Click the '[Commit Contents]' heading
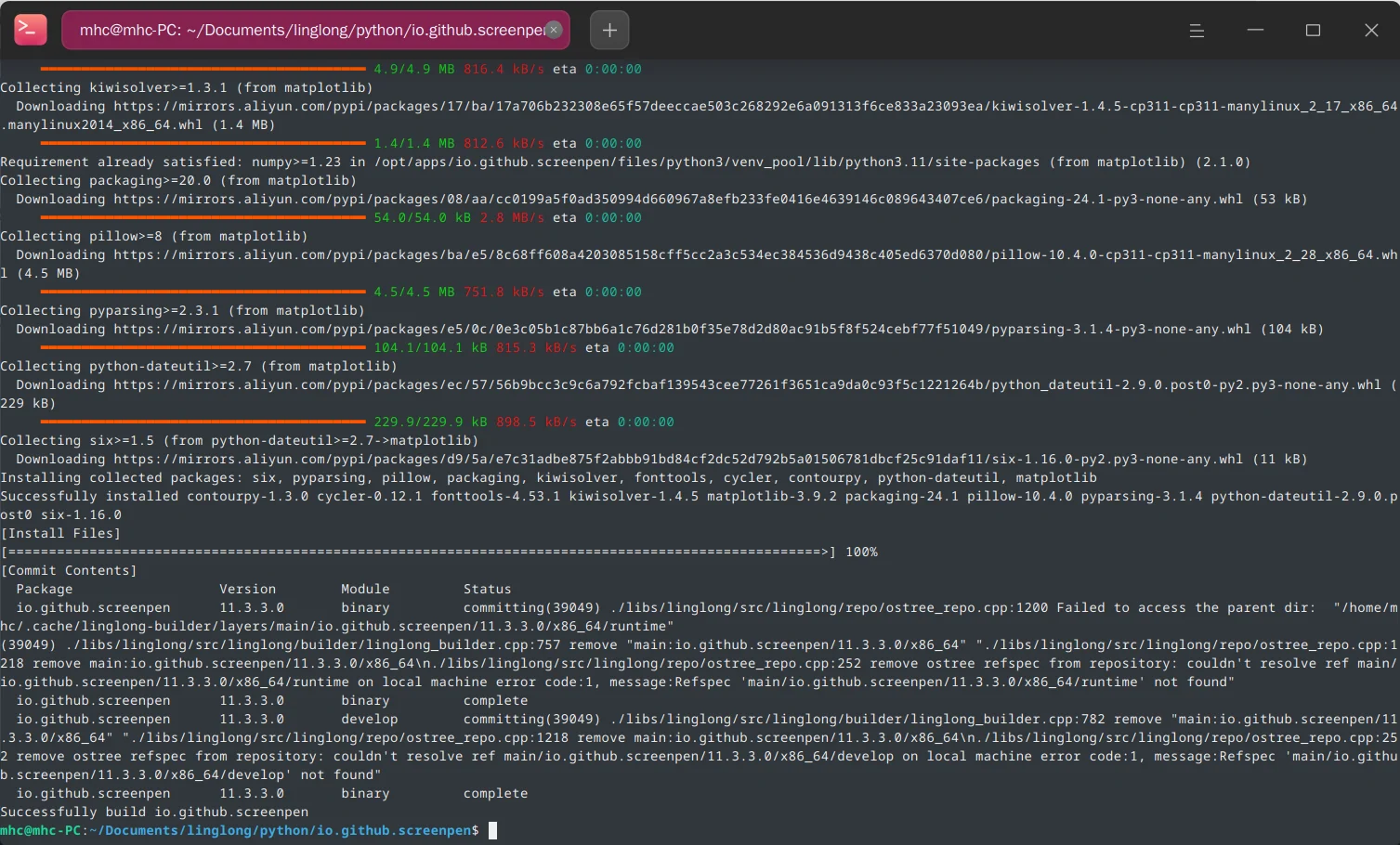Screen dimensions: 1400x845 pos(69,570)
